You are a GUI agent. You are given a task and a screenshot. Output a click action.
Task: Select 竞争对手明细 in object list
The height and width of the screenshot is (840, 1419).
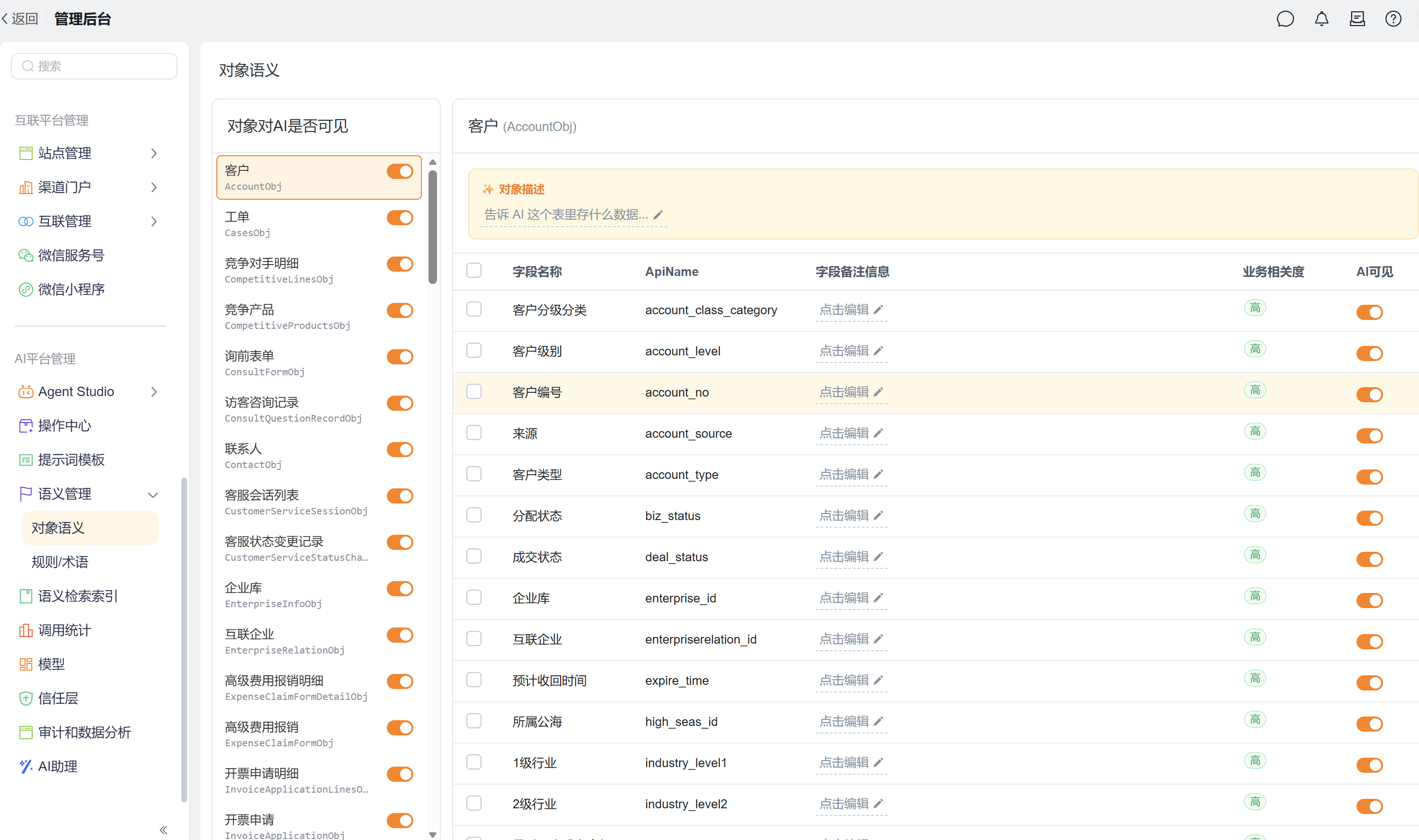(x=319, y=271)
